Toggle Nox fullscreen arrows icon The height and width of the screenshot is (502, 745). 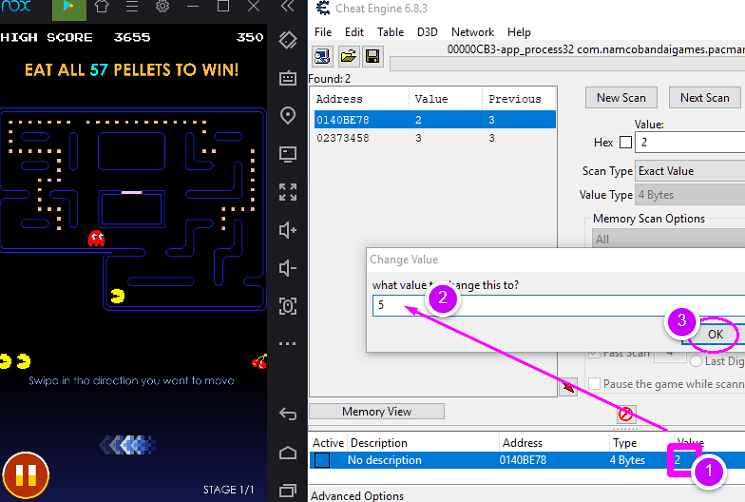(x=287, y=192)
